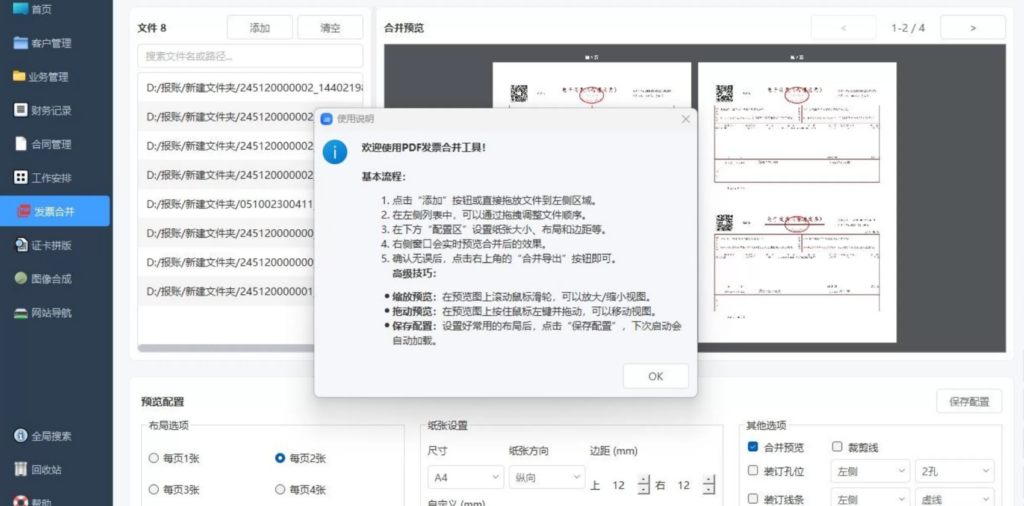Click the 网站导航 icon
This screenshot has height=506, width=1024.
tap(21, 313)
